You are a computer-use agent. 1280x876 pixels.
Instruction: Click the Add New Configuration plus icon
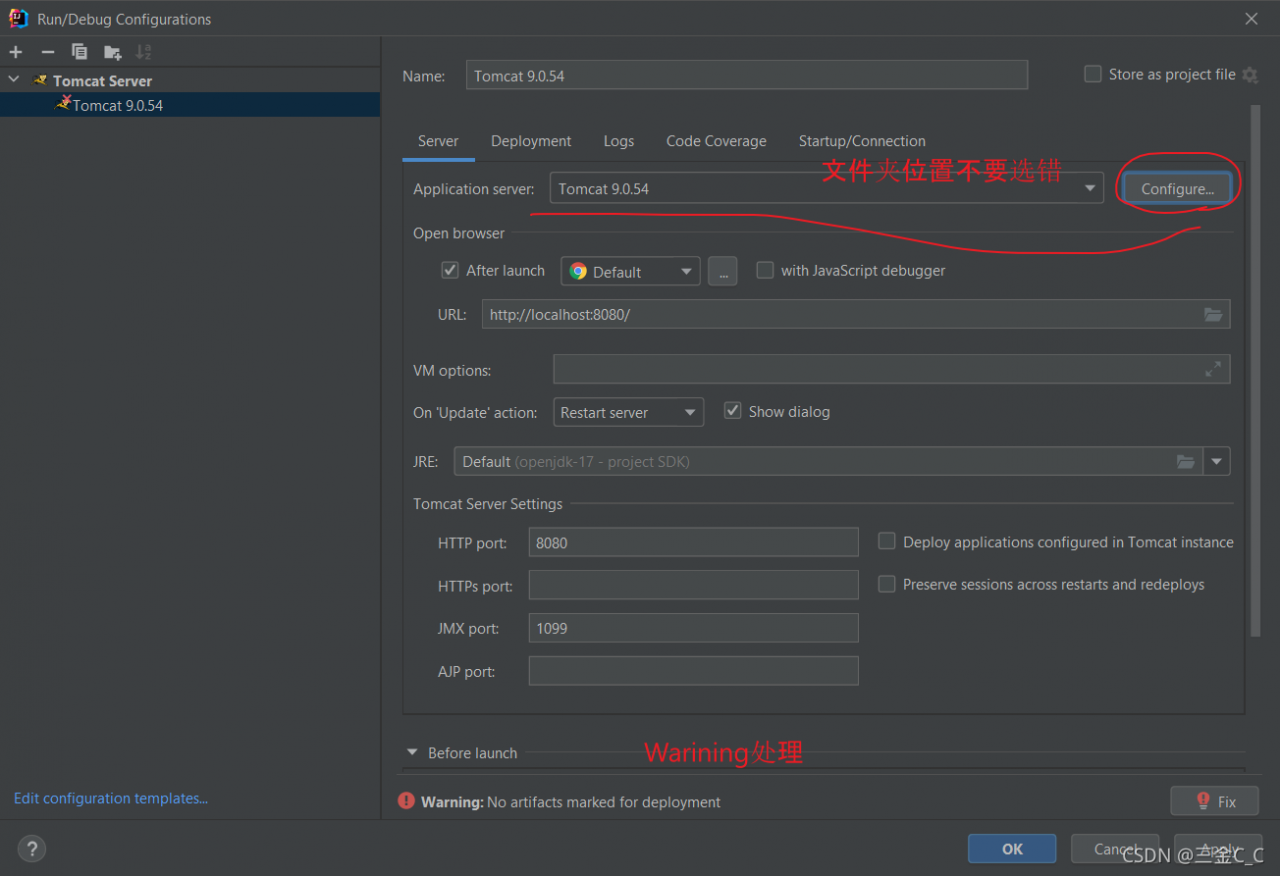(16, 52)
